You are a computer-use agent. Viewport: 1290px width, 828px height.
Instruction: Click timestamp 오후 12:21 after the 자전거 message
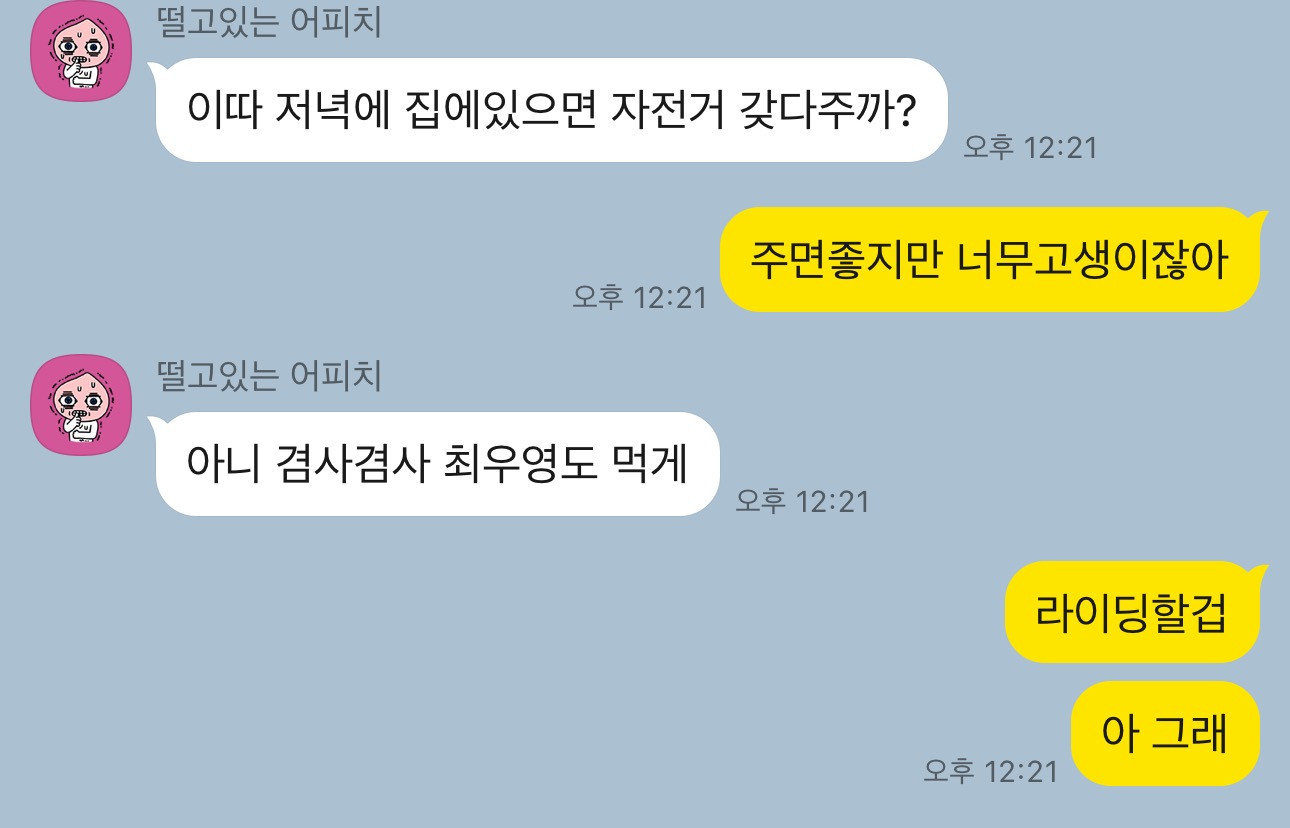[x=1030, y=148]
